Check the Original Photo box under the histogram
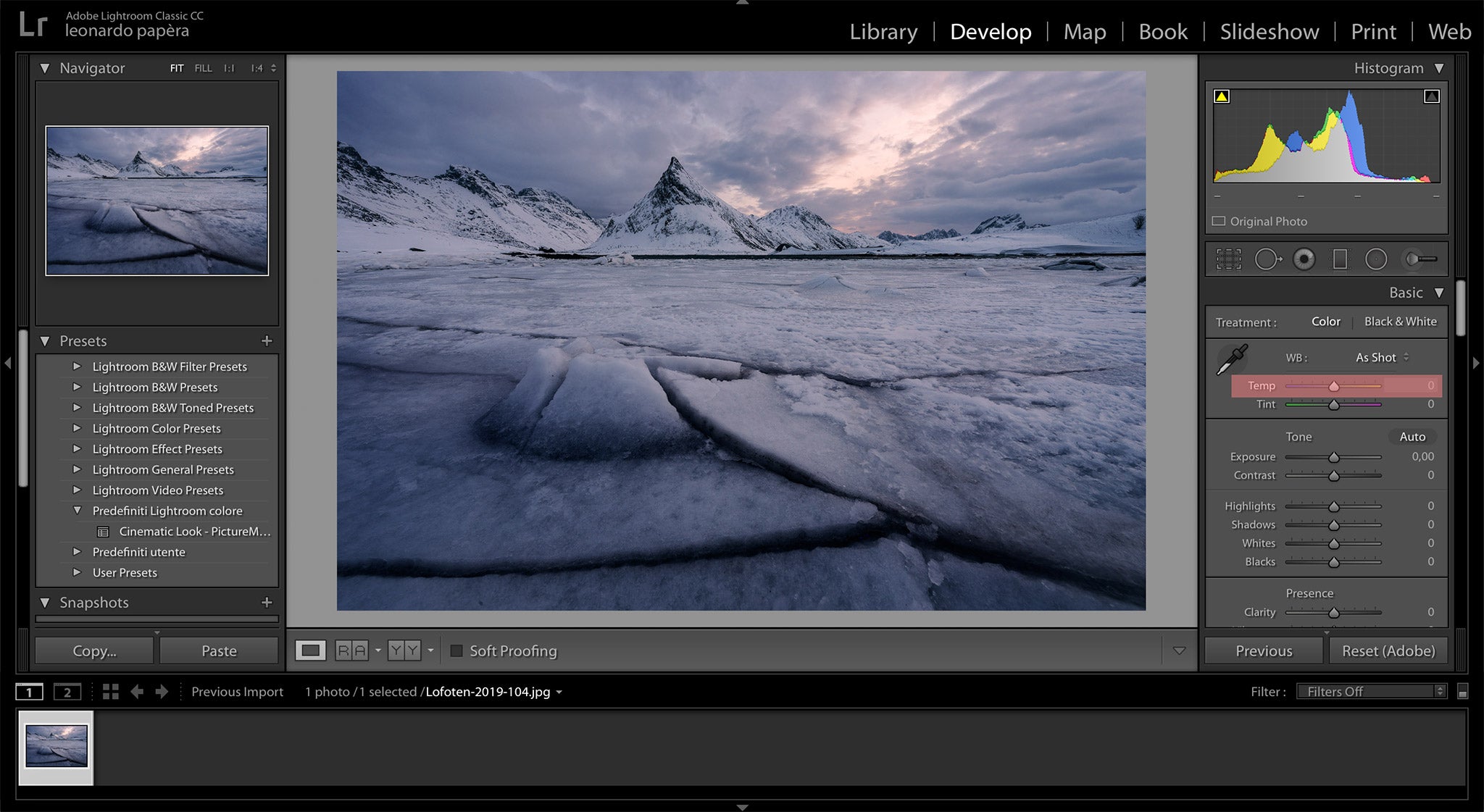1484x812 pixels. [1219, 221]
